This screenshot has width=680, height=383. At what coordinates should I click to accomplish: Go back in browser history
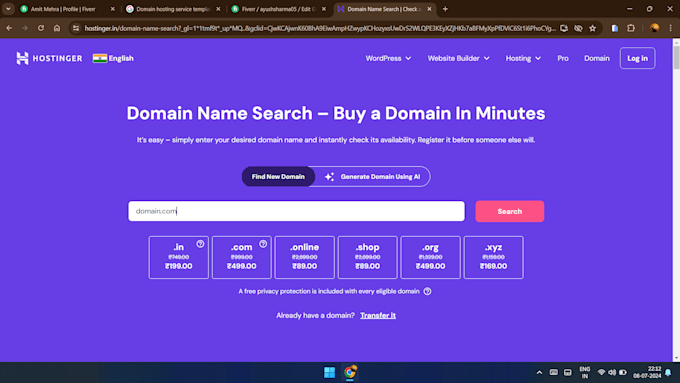click(x=9, y=28)
